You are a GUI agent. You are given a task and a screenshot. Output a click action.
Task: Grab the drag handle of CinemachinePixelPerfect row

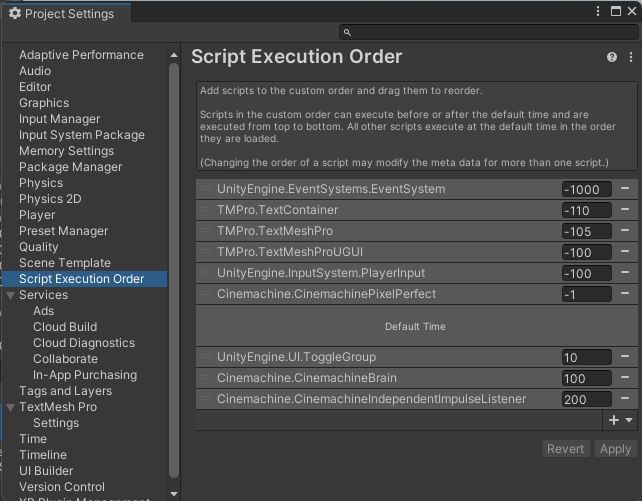coord(206,293)
